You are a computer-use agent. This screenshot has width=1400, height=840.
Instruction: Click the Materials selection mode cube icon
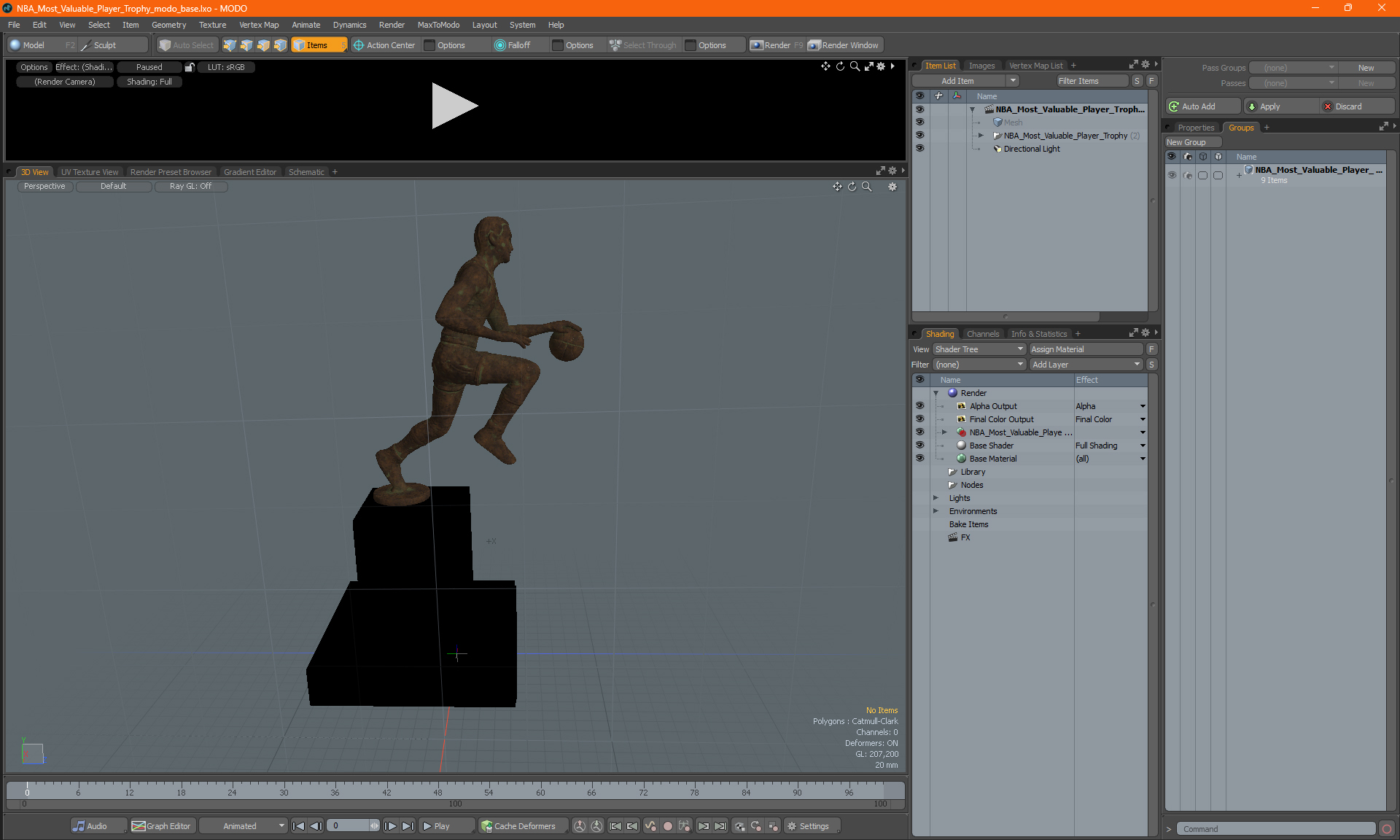(x=280, y=45)
